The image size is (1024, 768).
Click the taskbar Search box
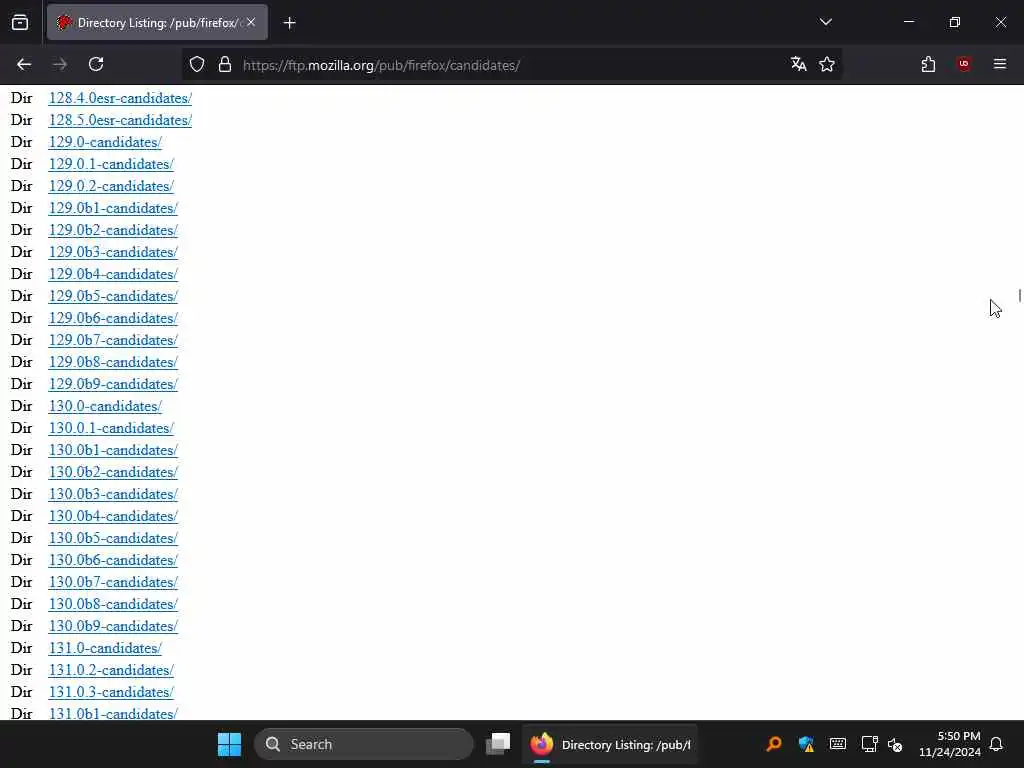(x=364, y=744)
